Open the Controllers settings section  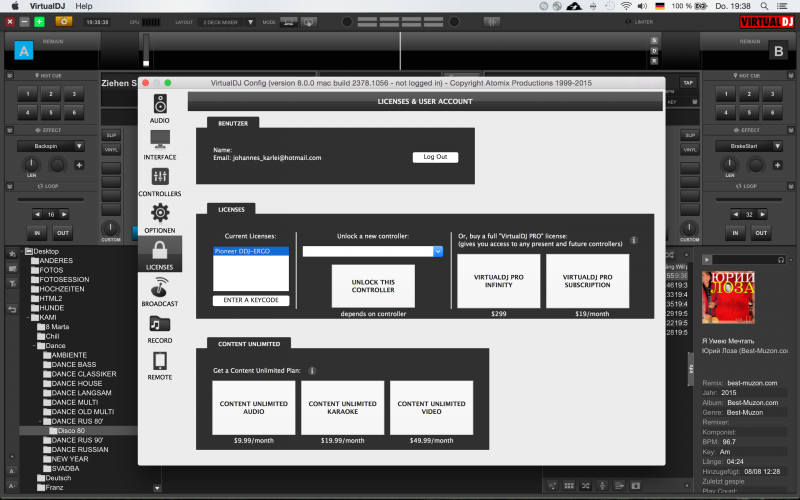pyautogui.click(x=160, y=182)
